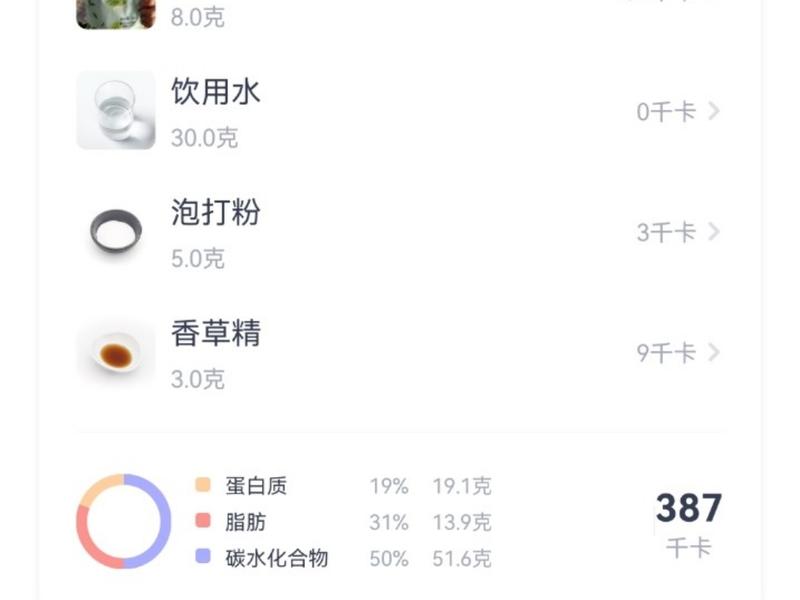
Task: Click the 30.0克 weight under 饮用水
Action: [x=205, y=137]
